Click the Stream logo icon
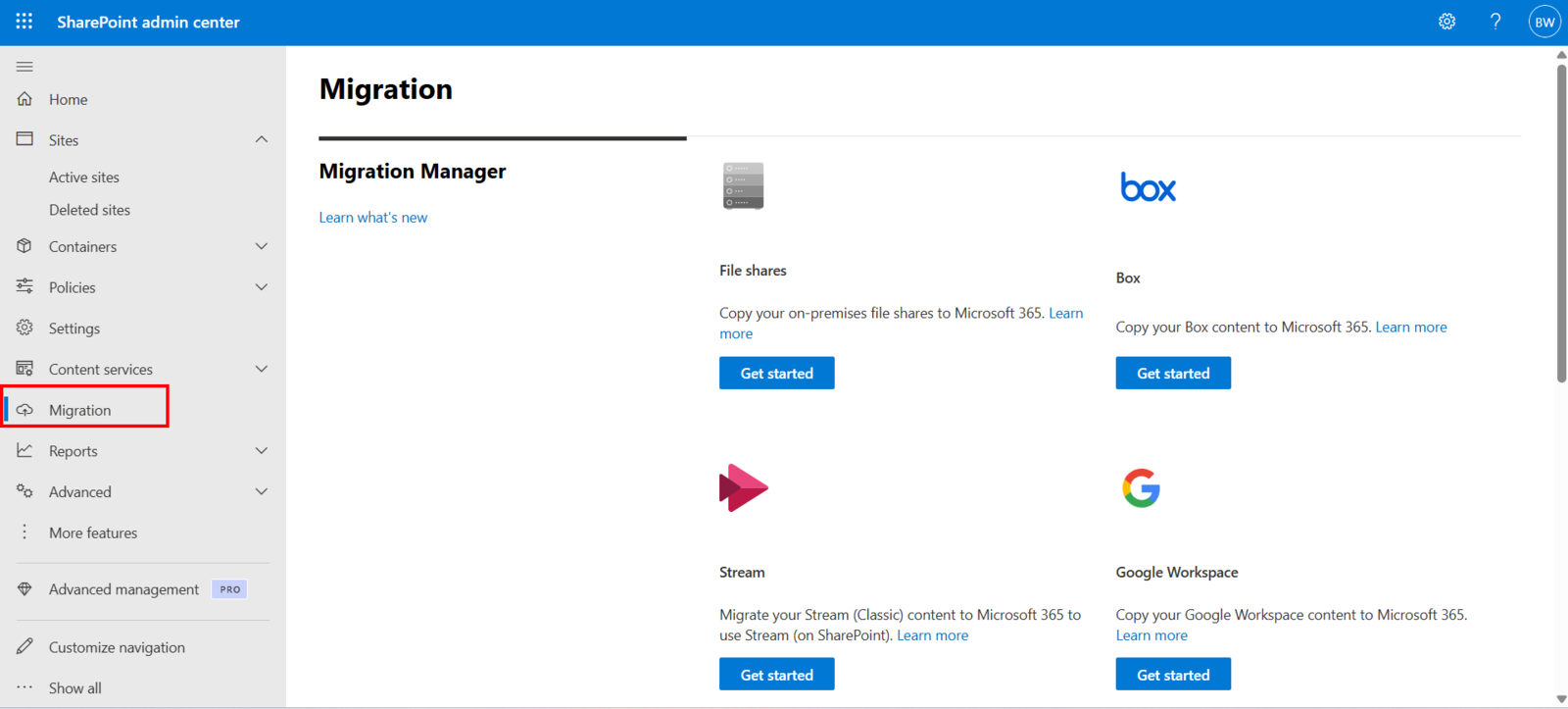 click(x=743, y=487)
